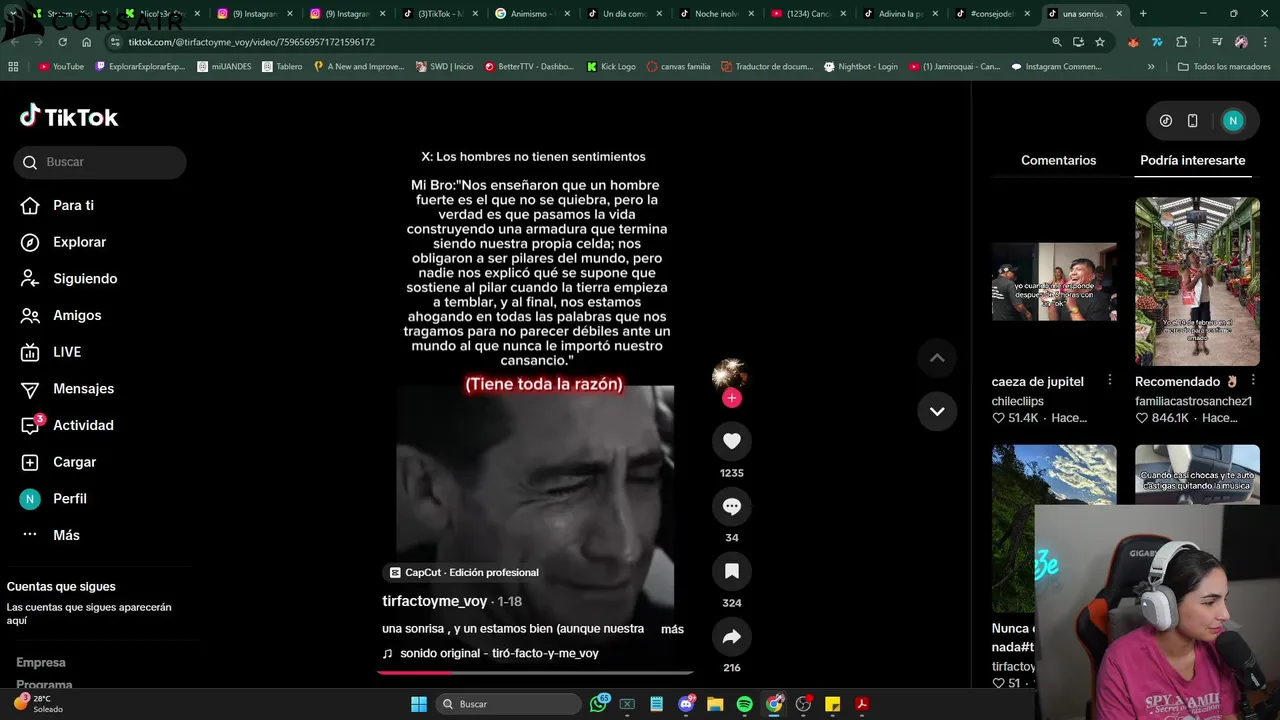
Task: Open the Nightbot Login bookmark
Action: pyautogui.click(x=860, y=66)
